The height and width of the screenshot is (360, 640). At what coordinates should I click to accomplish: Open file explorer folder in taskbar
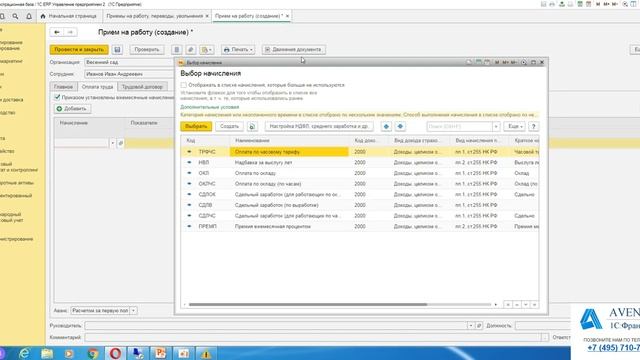pyautogui.click(x=47, y=353)
